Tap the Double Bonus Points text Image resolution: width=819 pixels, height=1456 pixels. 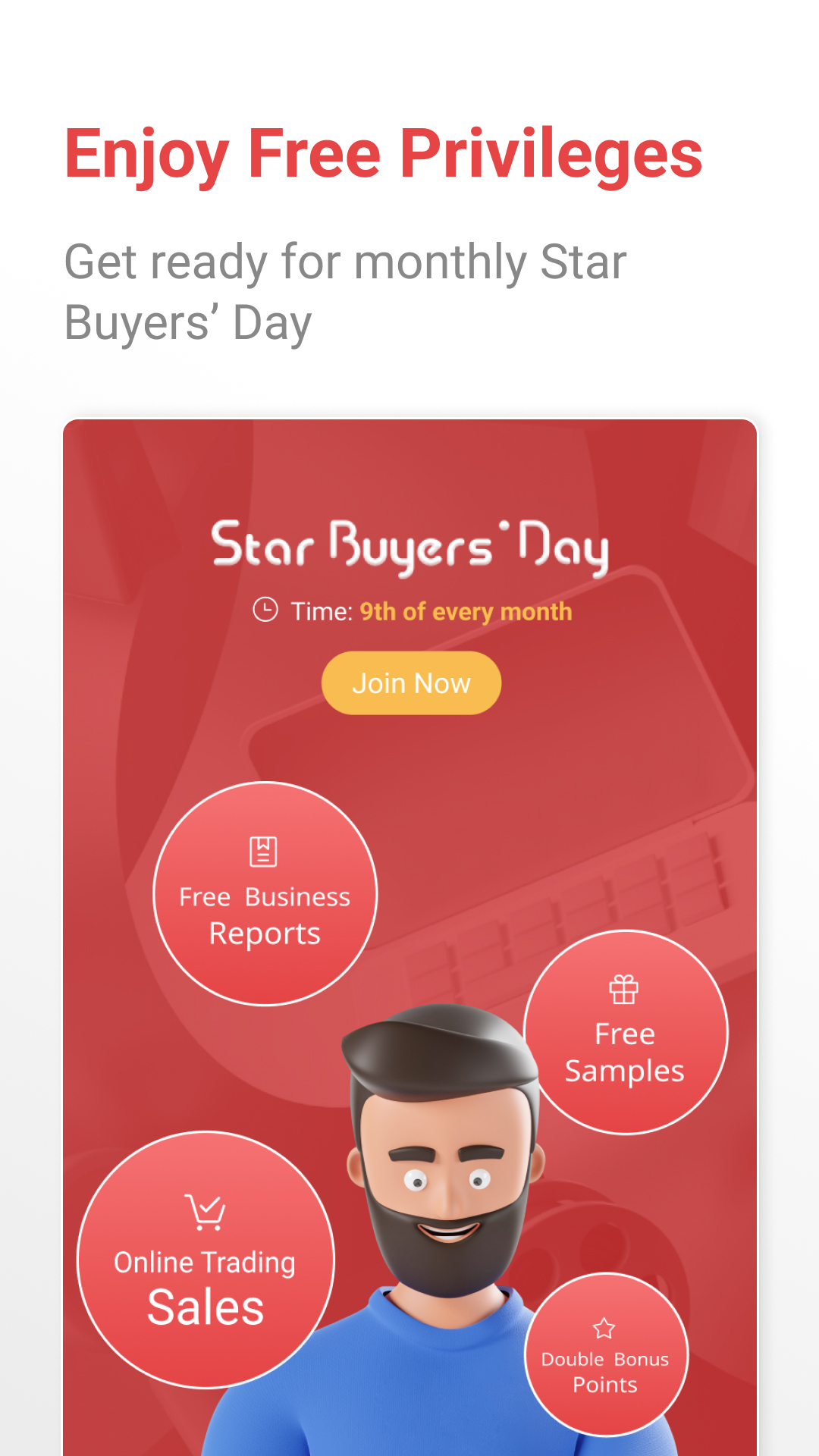tap(605, 1372)
